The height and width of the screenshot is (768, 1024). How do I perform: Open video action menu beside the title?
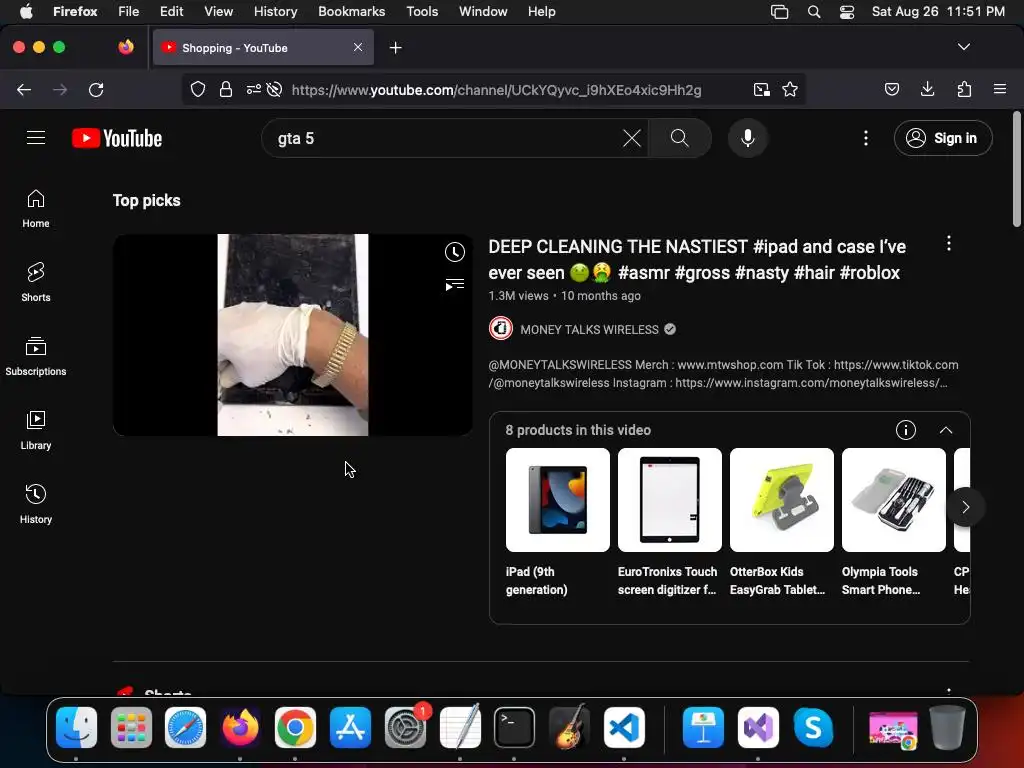(949, 244)
